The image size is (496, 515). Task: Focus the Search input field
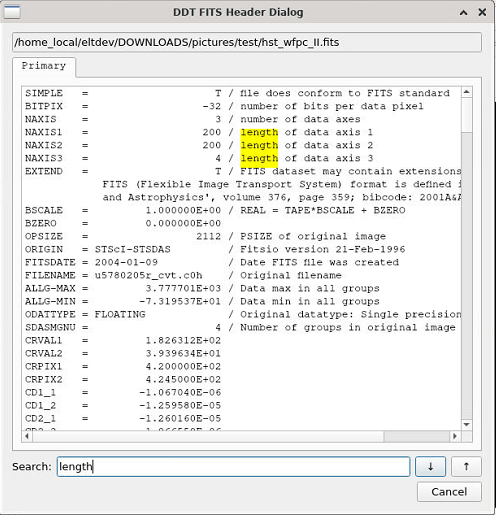tap(233, 466)
